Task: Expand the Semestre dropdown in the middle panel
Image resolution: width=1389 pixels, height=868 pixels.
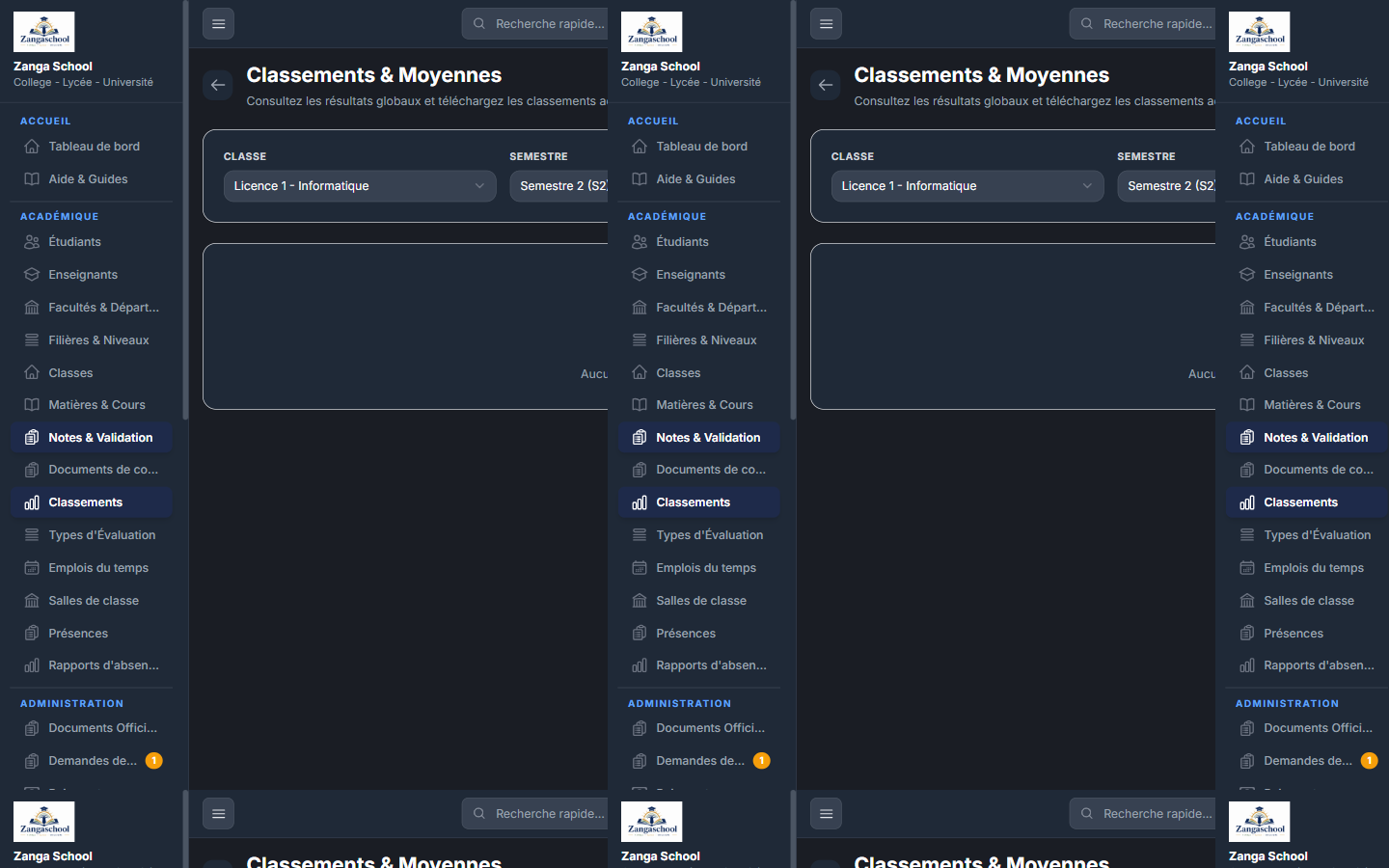Action: (1166, 186)
